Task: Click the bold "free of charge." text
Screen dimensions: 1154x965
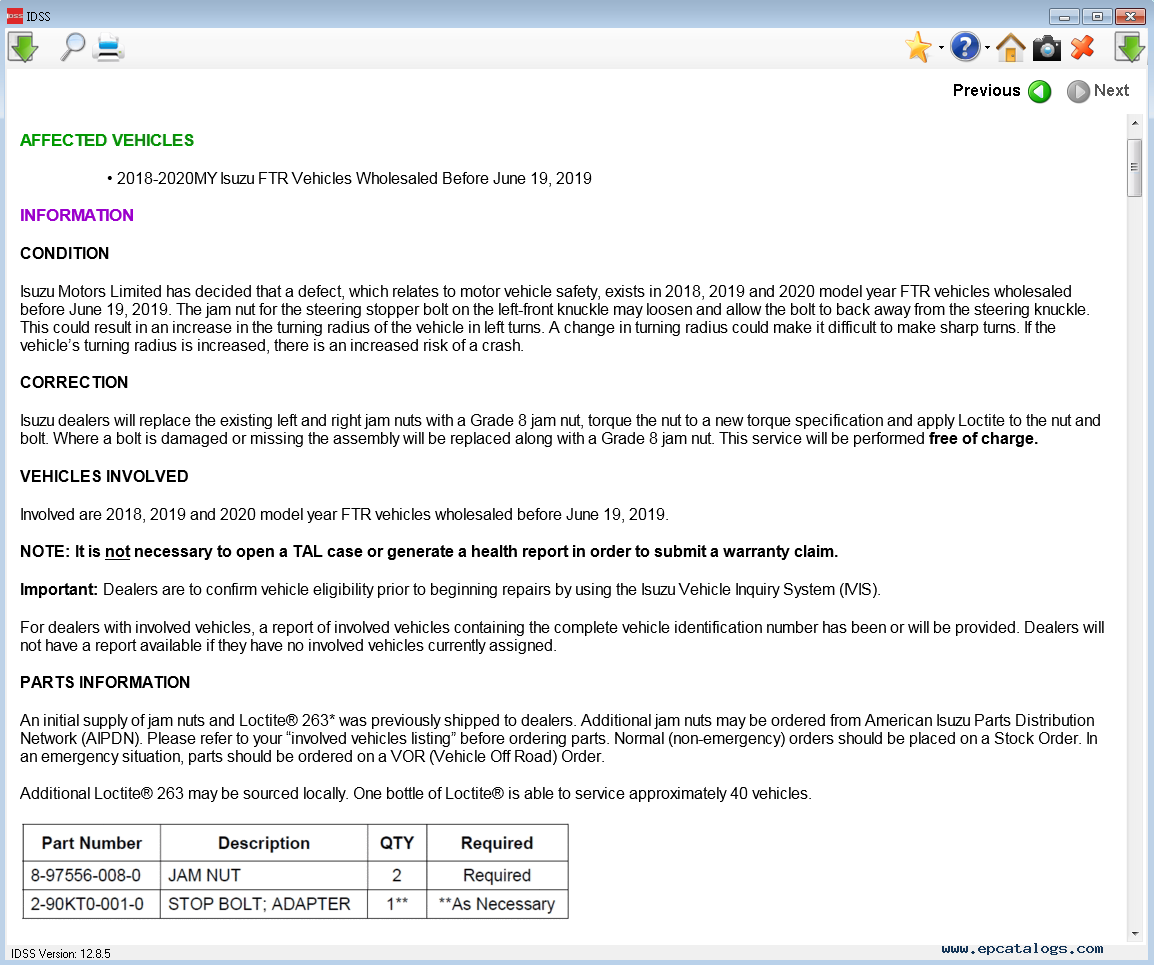Action: 983,439
